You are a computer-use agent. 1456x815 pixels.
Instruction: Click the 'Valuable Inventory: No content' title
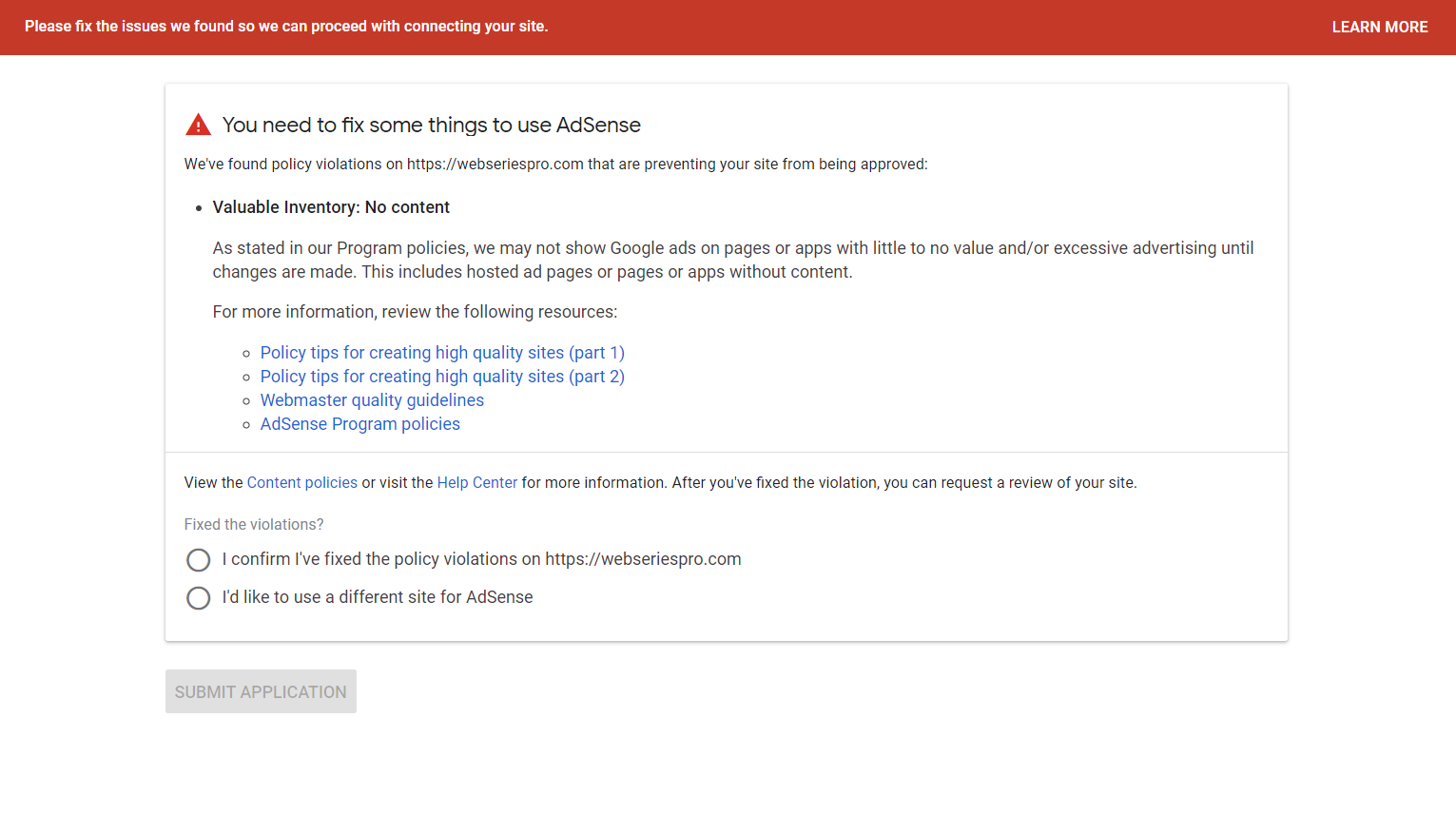point(331,207)
